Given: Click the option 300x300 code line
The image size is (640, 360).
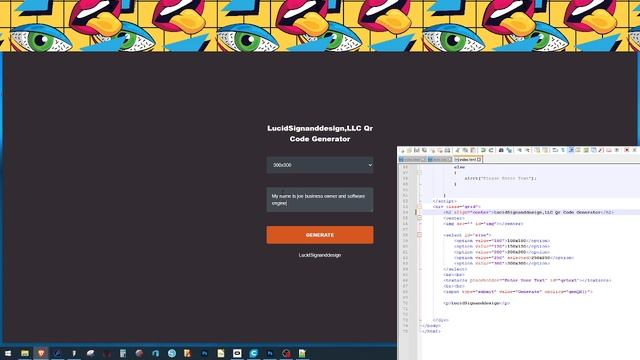Looking at the screenshot, I should click(x=502, y=263).
